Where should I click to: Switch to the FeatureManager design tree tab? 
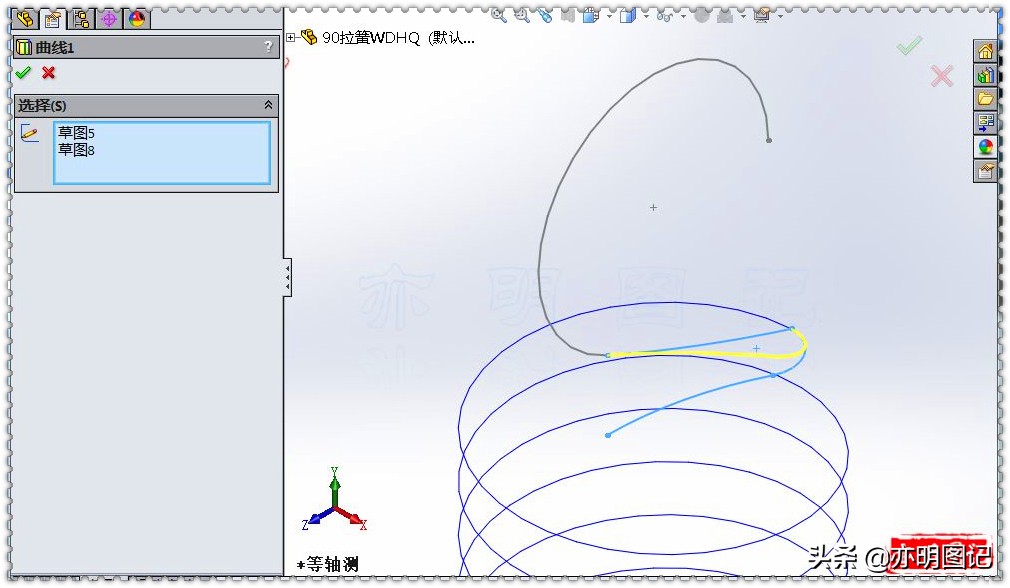point(25,18)
